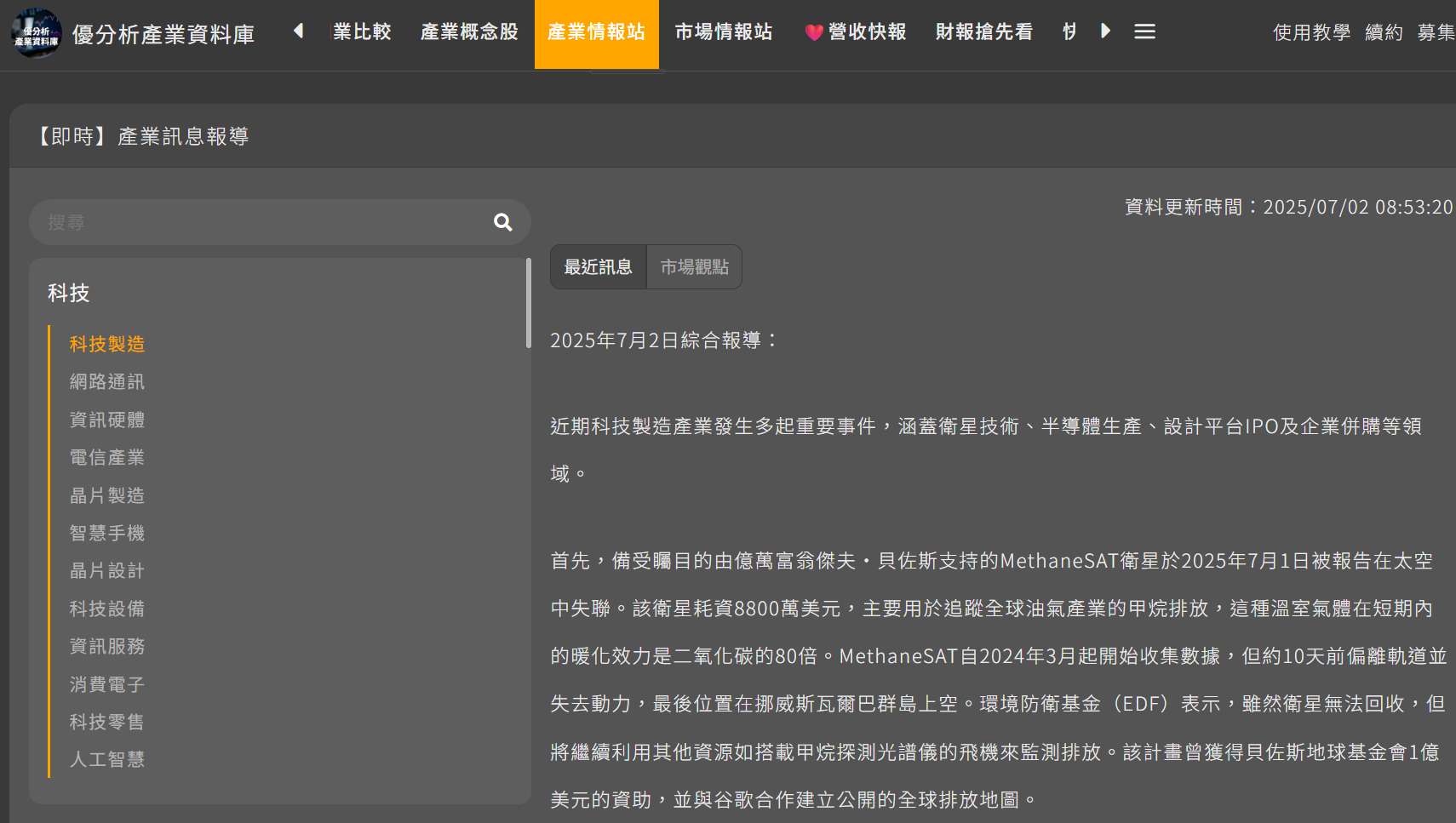Select 晶片設計 category
1456x823 pixels.
pyautogui.click(x=107, y=570)
